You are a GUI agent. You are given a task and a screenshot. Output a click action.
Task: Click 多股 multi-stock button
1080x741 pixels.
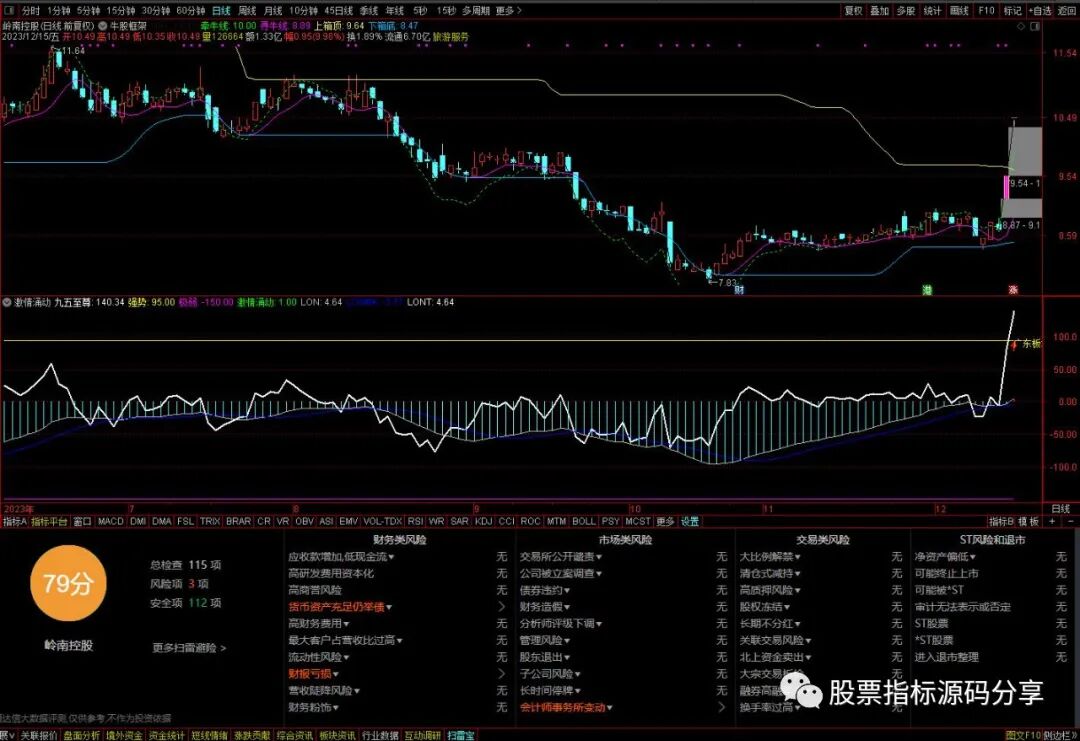906,11
